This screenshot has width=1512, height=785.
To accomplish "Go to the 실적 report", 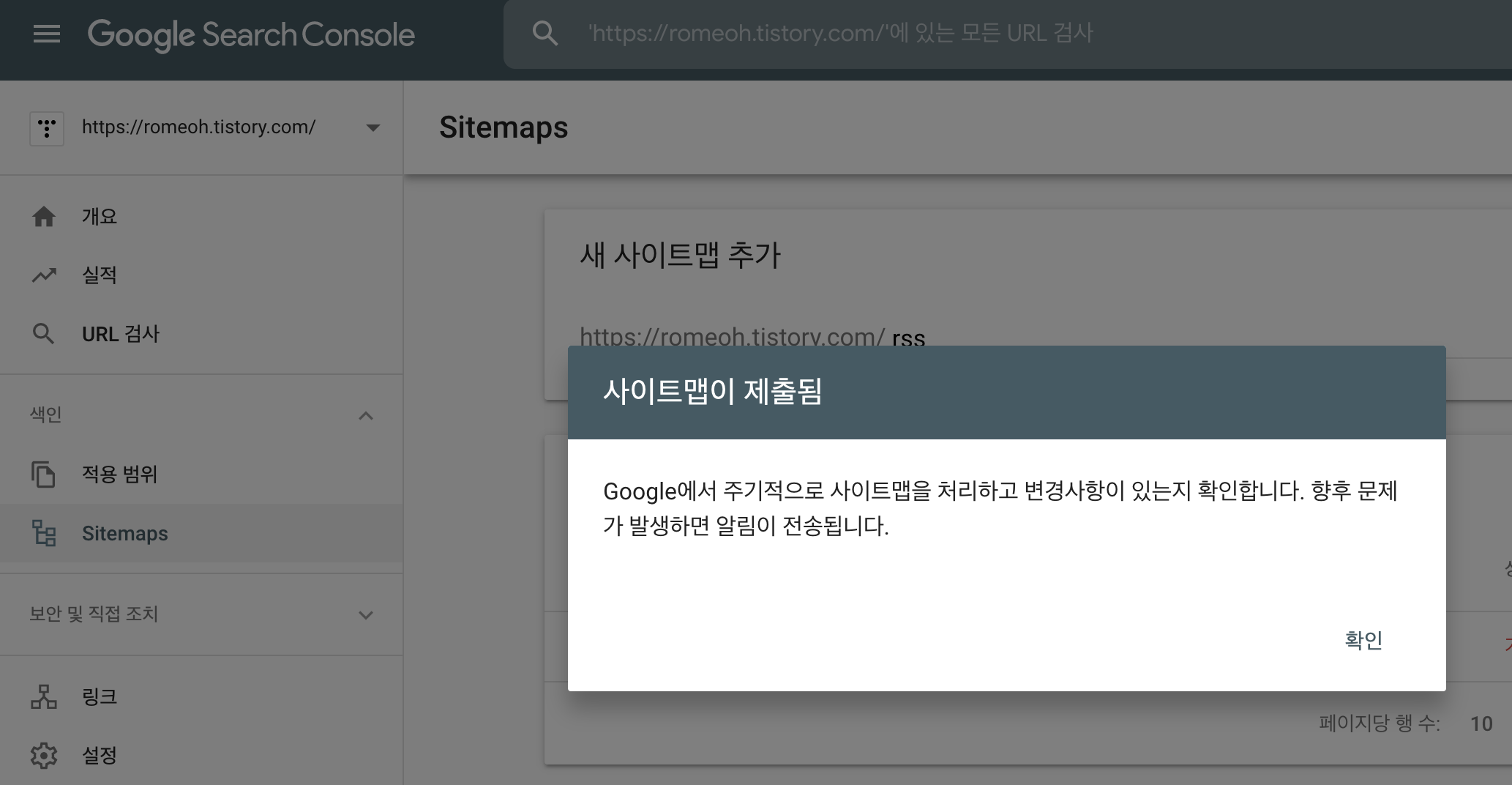I will click(x=100, y=275).
